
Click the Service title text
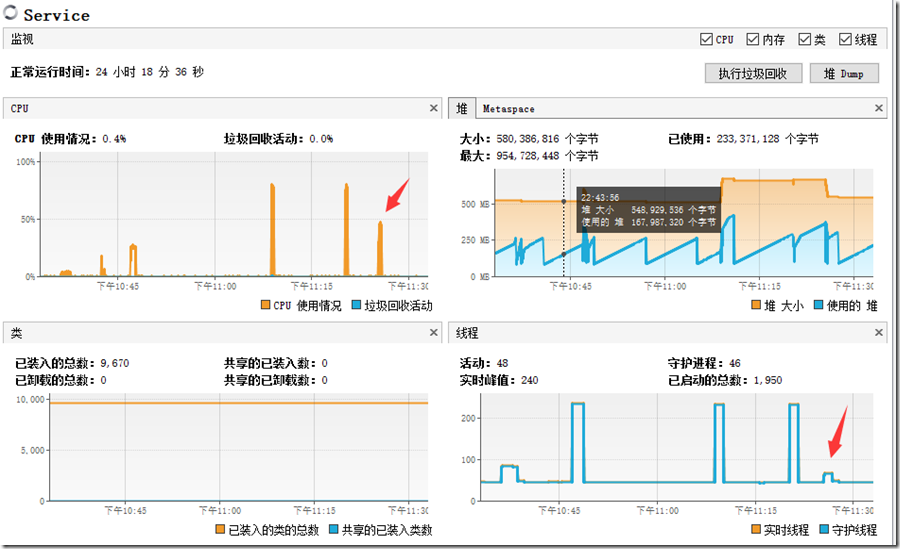click(57, 15)
